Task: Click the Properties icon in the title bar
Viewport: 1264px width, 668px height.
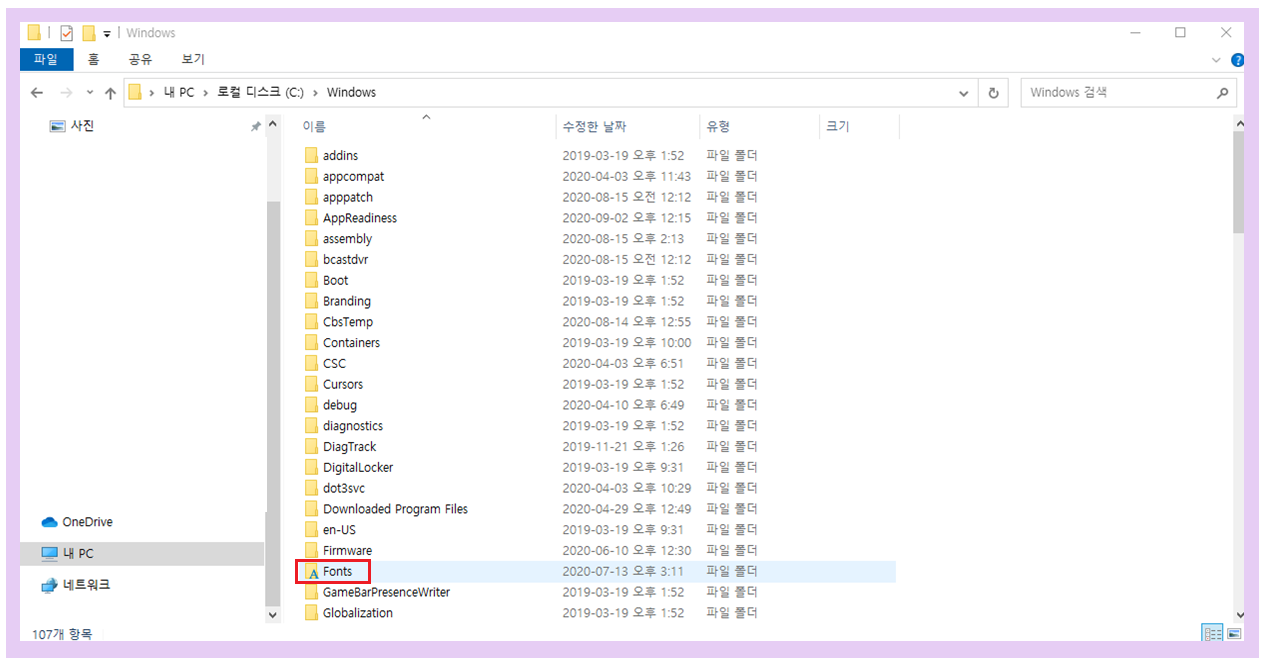Action: point(67,33)
